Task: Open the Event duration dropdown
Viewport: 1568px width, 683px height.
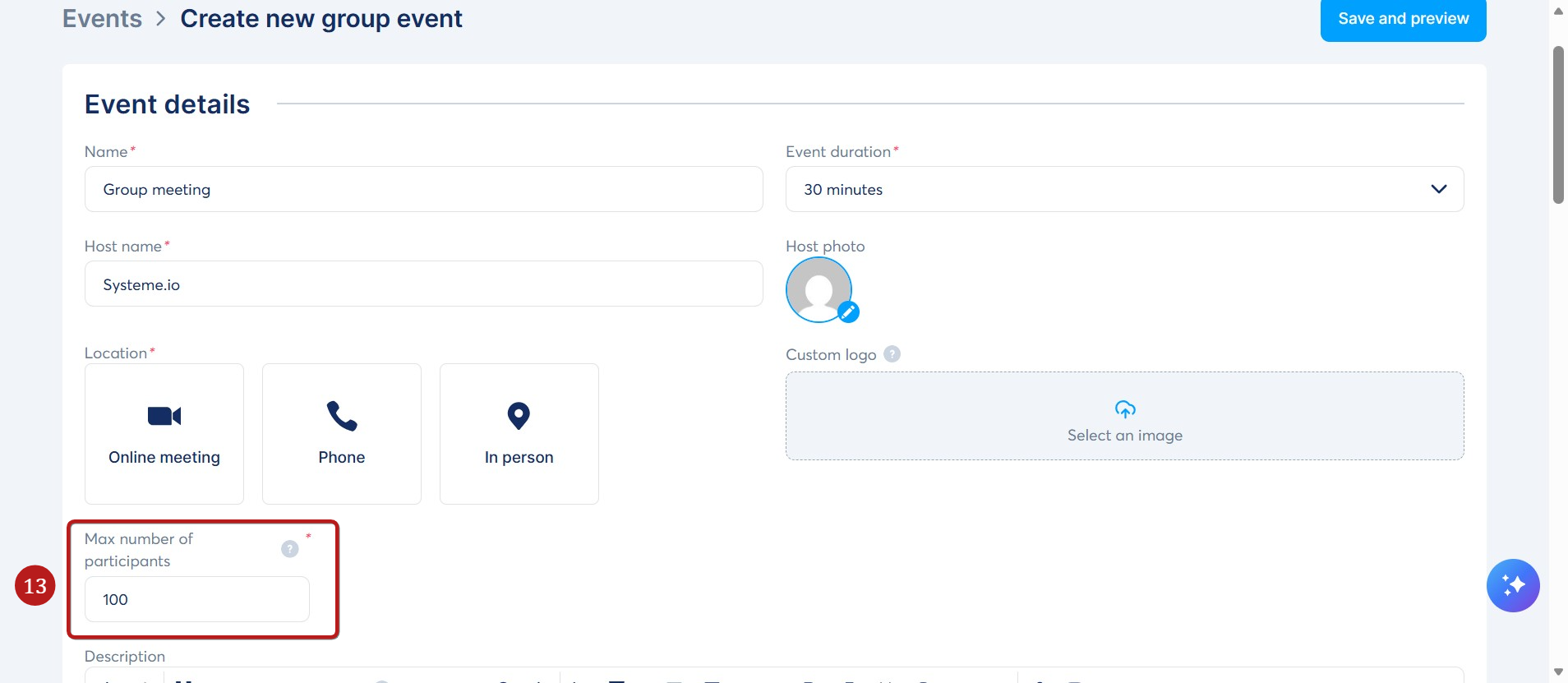Action: pyautogui.click(x=1124, y=189)
